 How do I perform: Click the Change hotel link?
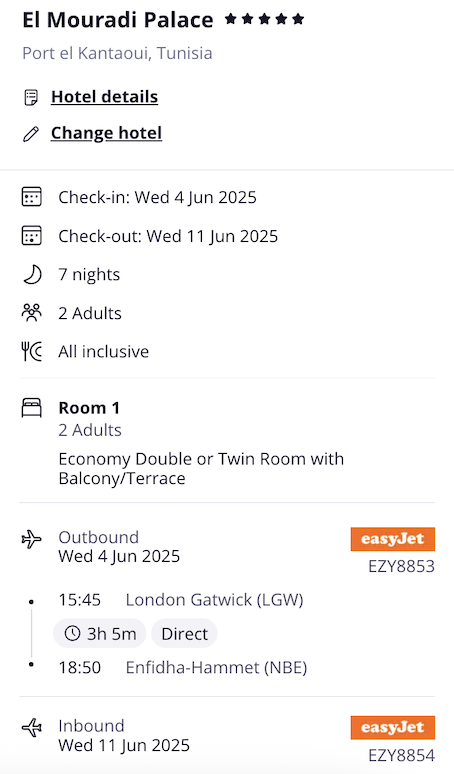[x=106, y=133]
